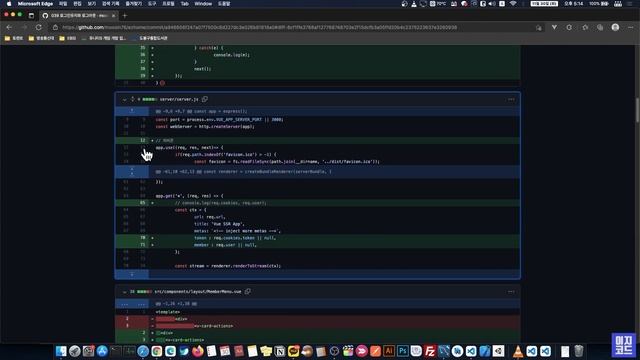This screenshot has height=360, width=640.
Task: Copy the MemberMenu.vue file path
Action: click(x=248, y=291)
